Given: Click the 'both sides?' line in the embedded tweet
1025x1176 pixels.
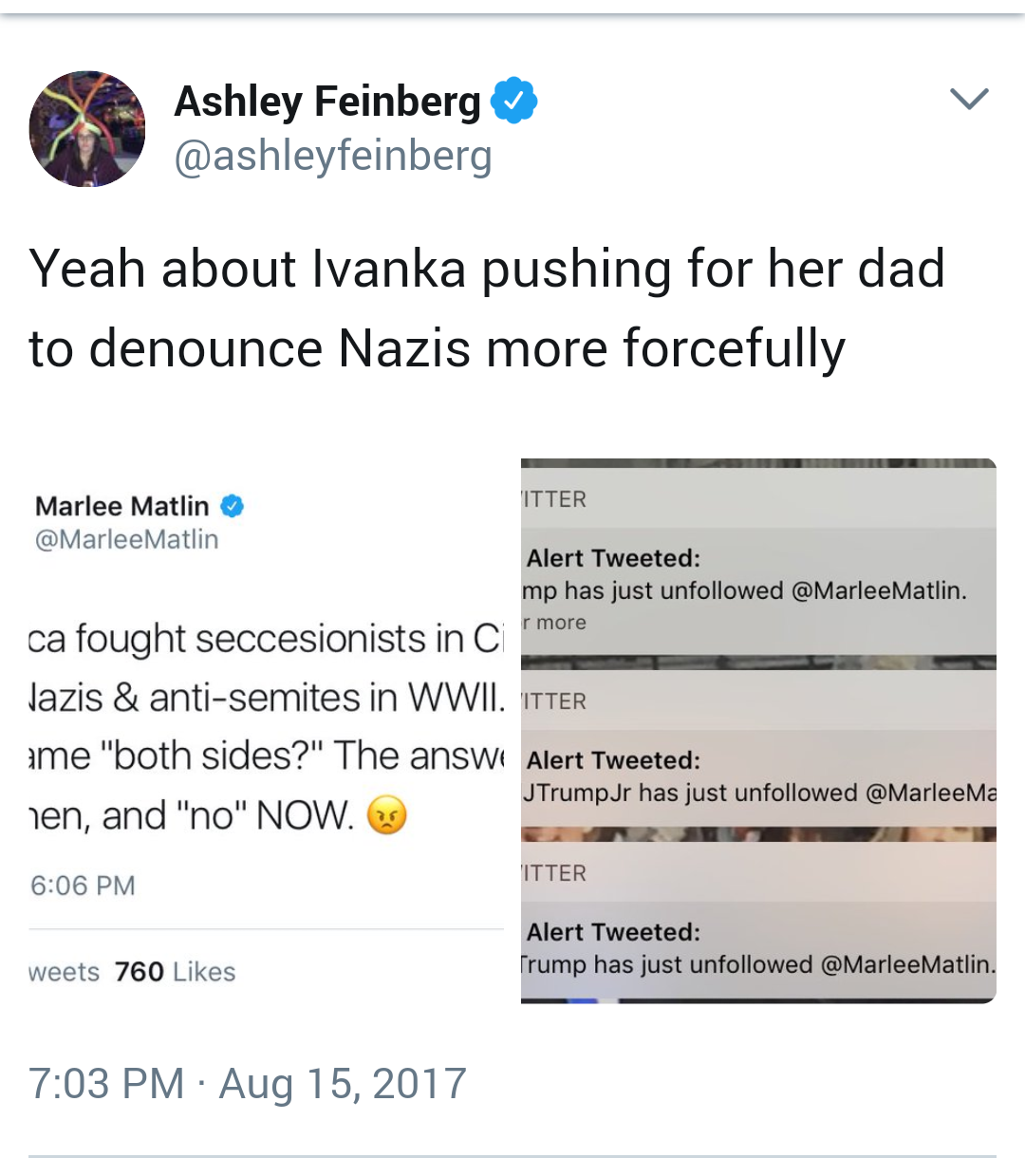Looking at the screenshot, I should point(266,756).
